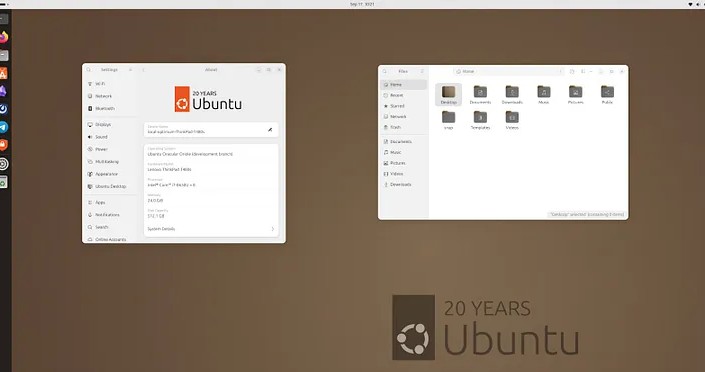Open Documents bookmark in Files sidebar

(x=403, y=142)
